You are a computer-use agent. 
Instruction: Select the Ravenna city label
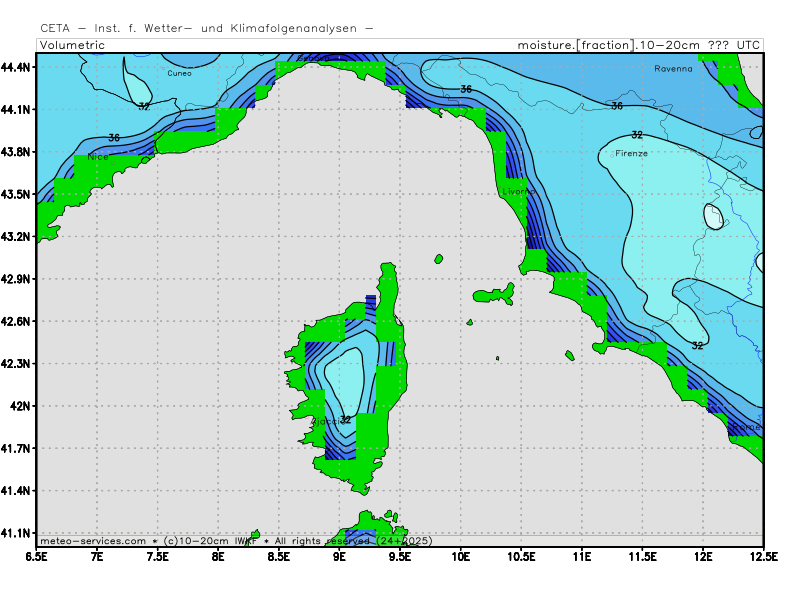[673, 69]
